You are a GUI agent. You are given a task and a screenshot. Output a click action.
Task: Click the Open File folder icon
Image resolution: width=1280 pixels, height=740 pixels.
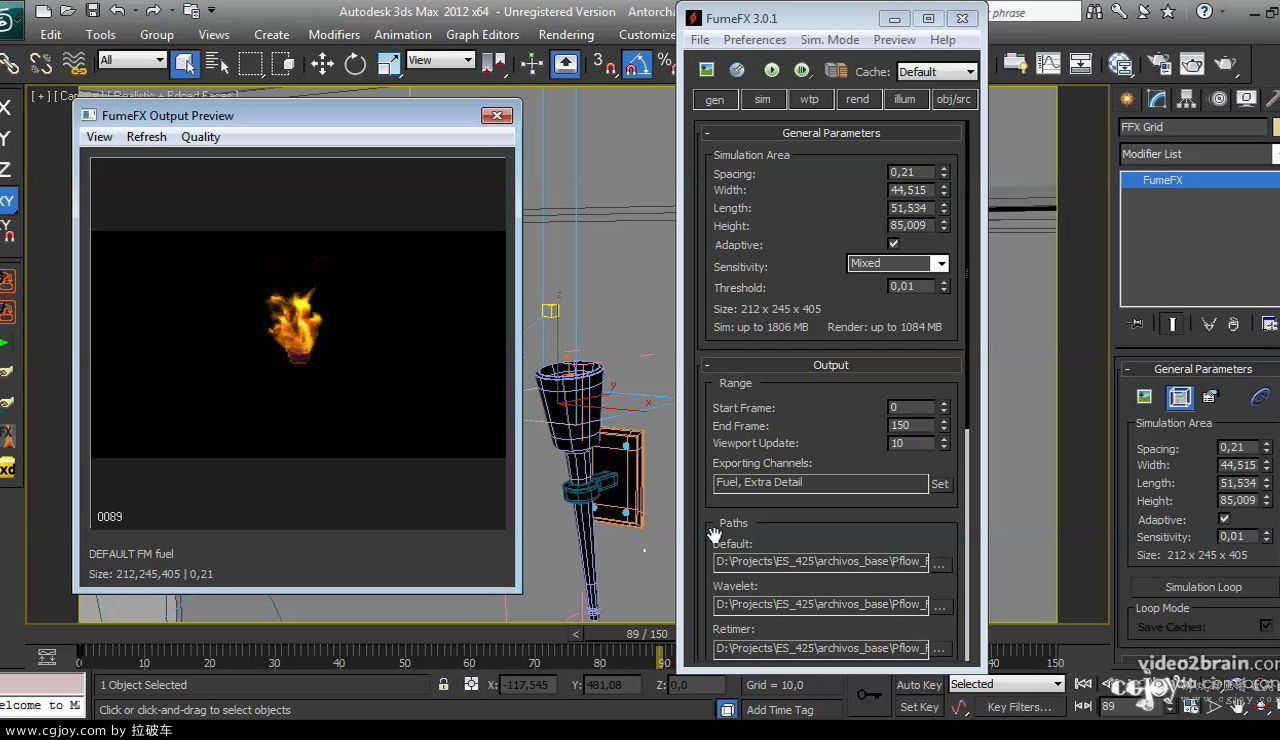coord(68,11)
